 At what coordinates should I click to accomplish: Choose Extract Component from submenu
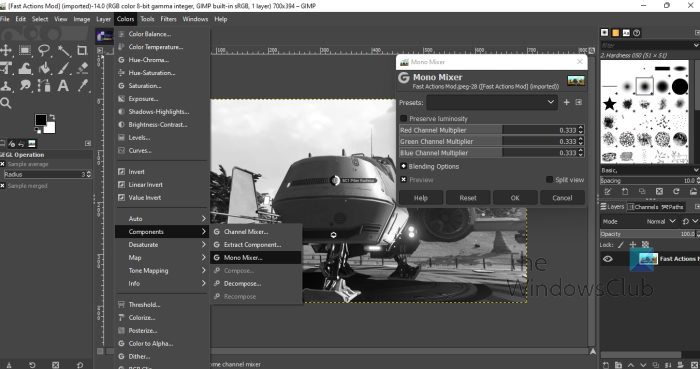(256, 245)
